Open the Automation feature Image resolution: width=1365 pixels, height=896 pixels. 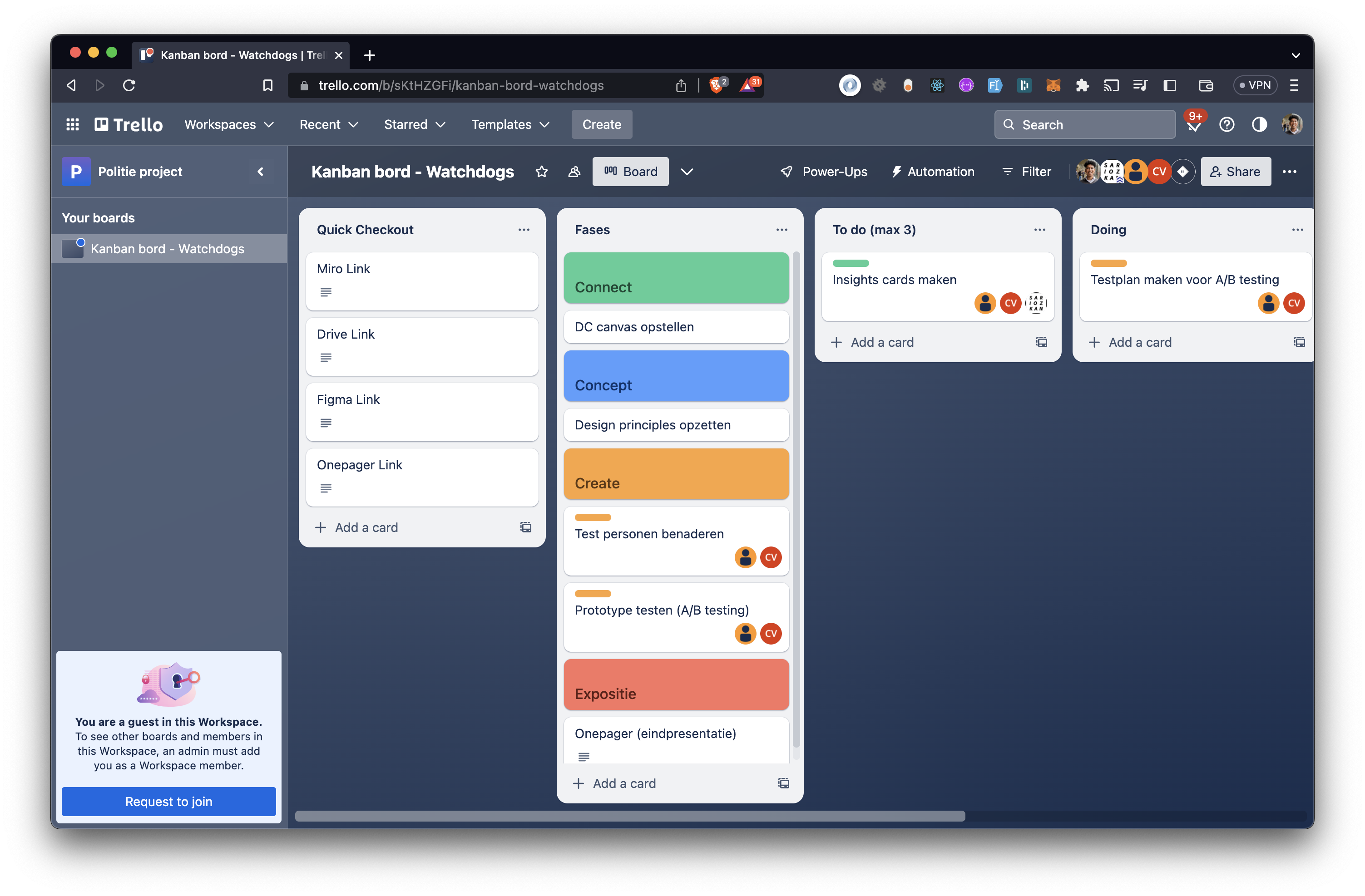[x=933, y=172]
